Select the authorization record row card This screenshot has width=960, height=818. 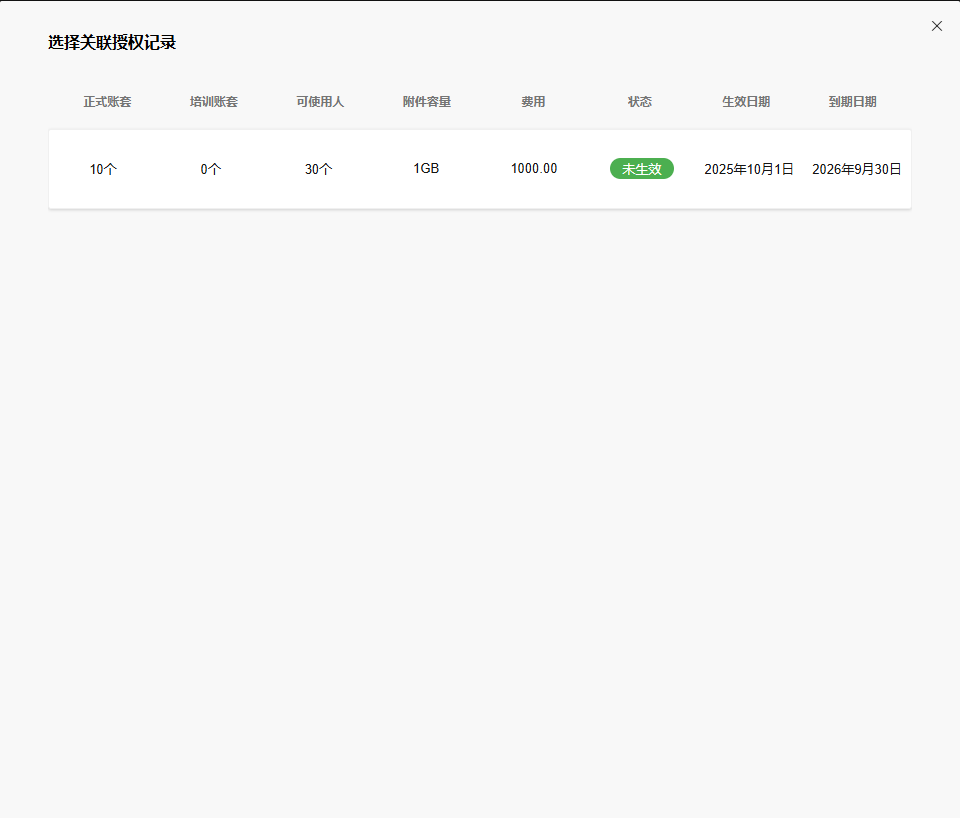point(480,195)
